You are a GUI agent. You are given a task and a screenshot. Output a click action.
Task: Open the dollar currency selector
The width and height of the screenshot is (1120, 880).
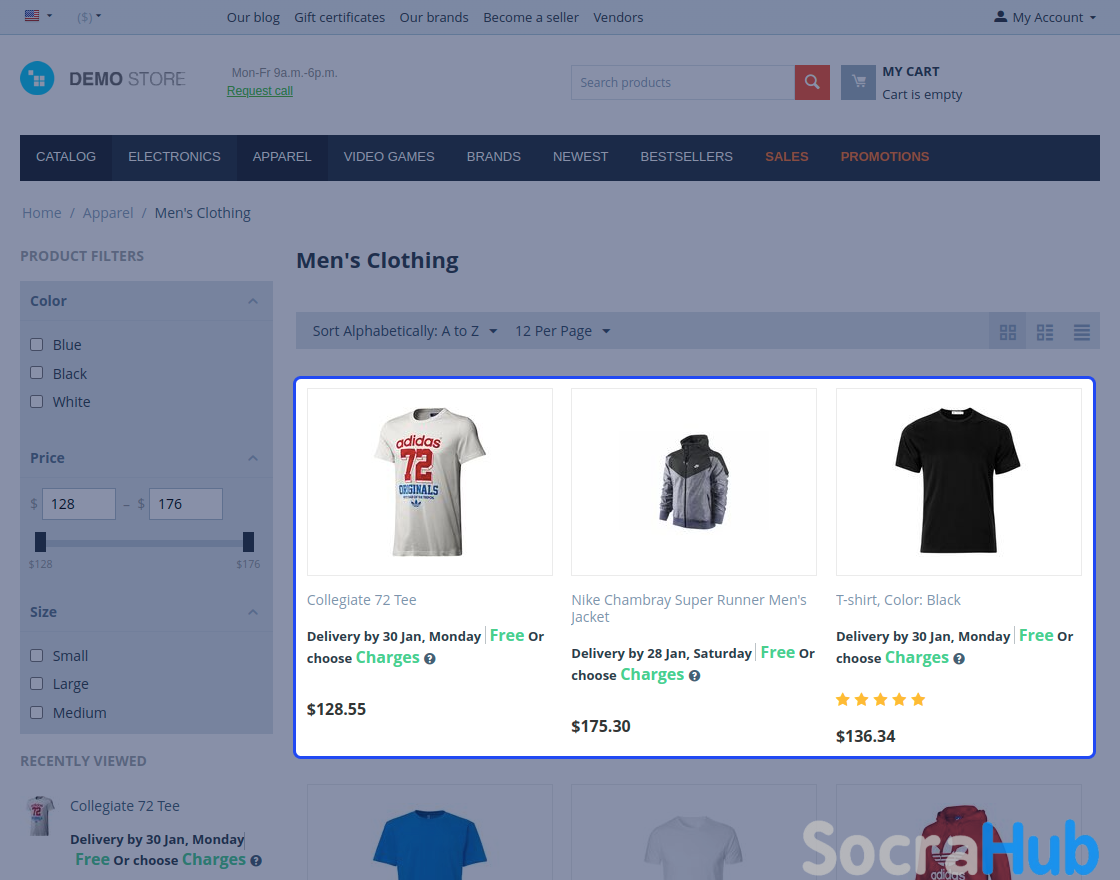click(89, 16)
